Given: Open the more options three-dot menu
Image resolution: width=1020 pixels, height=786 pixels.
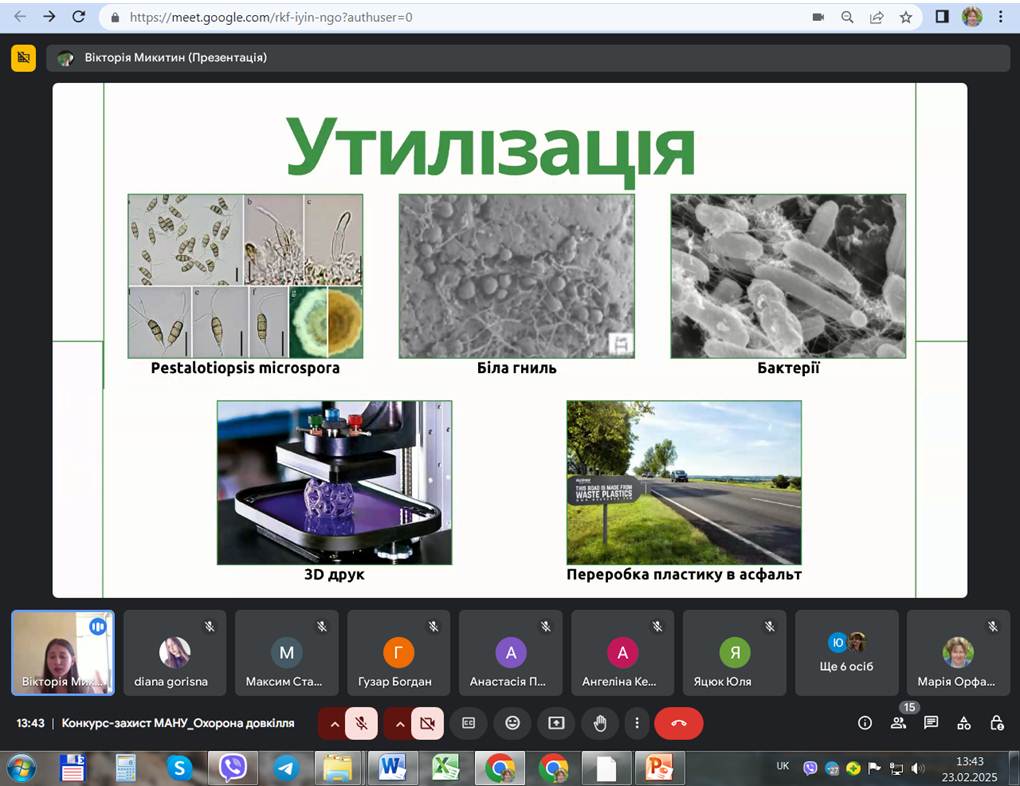Looking at the screenshot, I should pos(637,723).
